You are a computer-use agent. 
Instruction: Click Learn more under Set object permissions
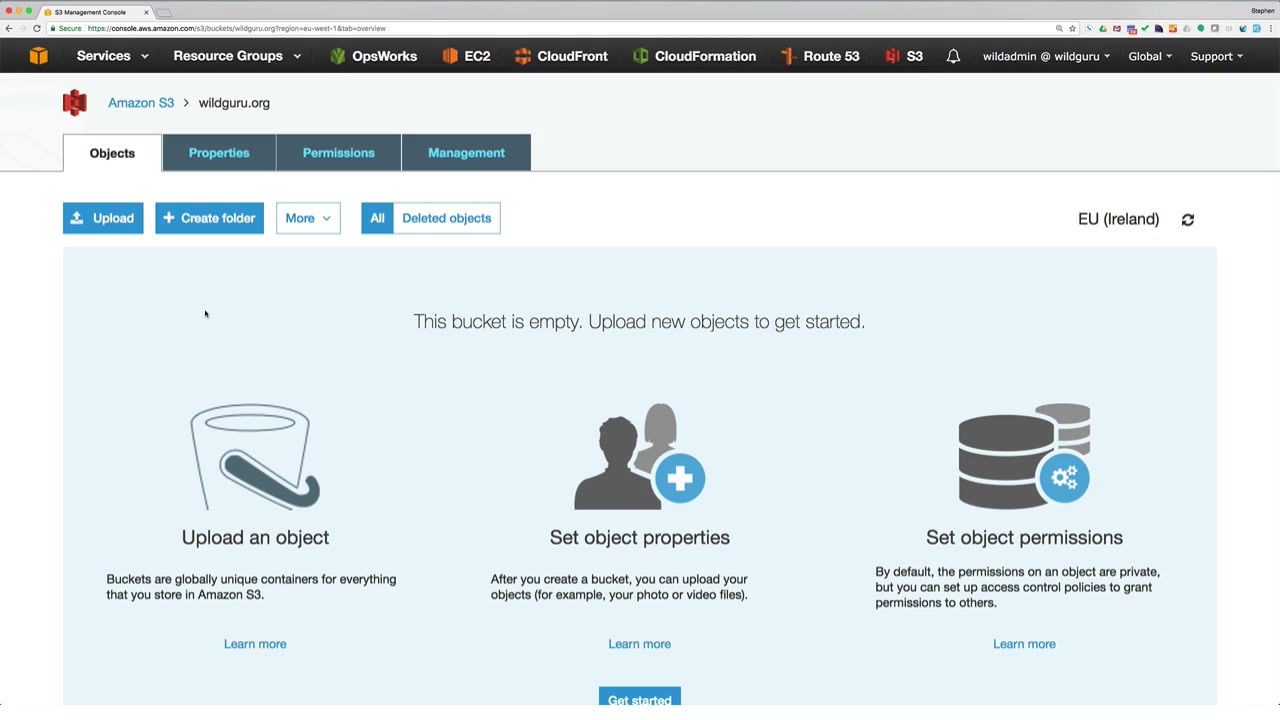[1024, 644]
